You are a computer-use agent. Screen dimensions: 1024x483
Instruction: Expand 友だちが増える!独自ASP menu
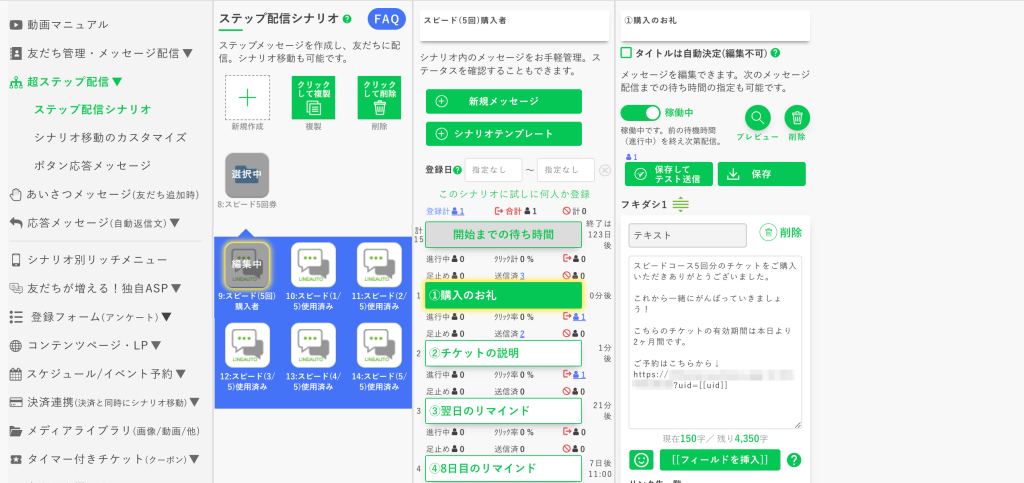(x=95, y=288)
